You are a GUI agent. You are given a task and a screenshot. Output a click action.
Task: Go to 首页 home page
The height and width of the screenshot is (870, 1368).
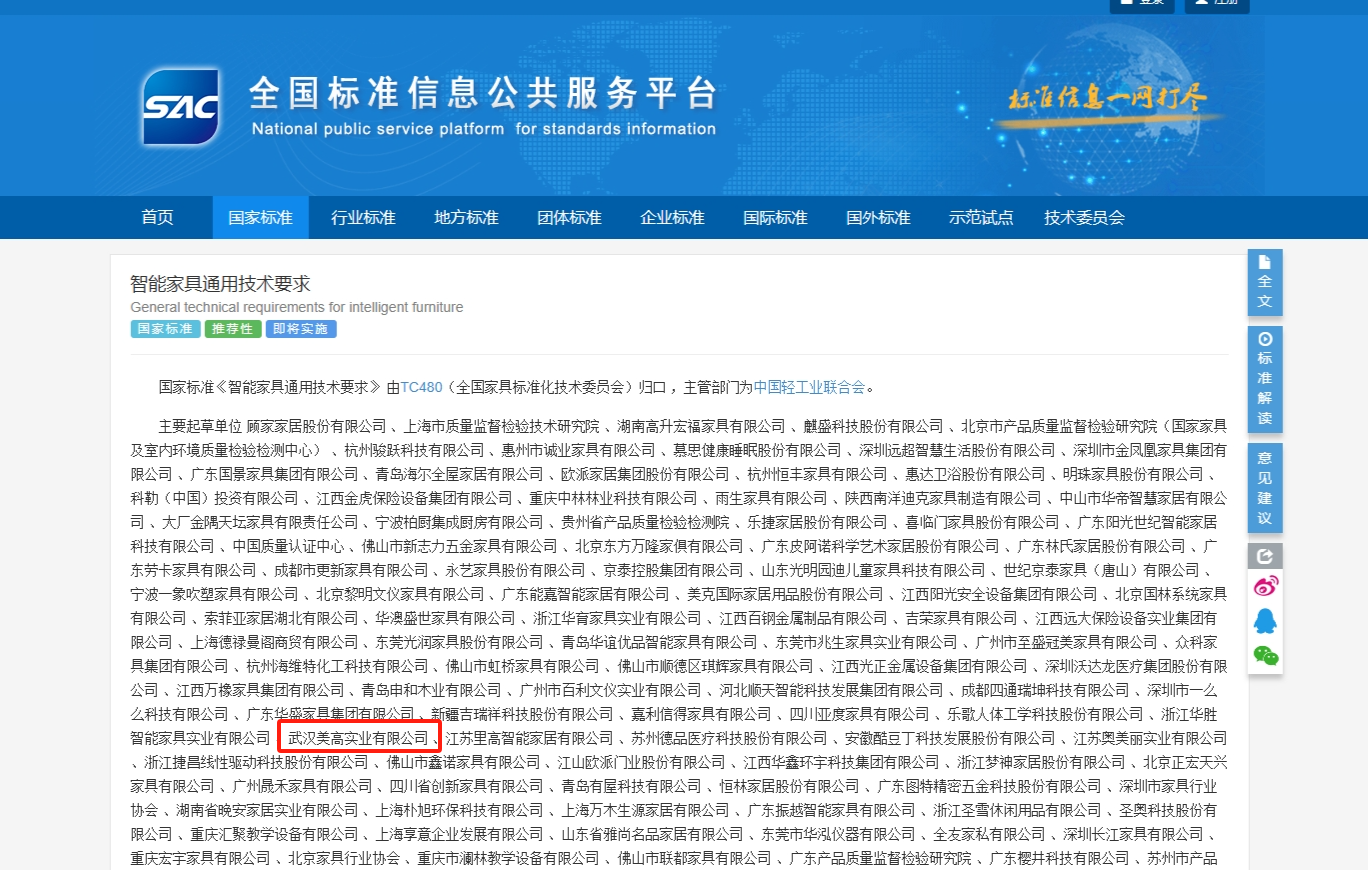tap(157, 217)
